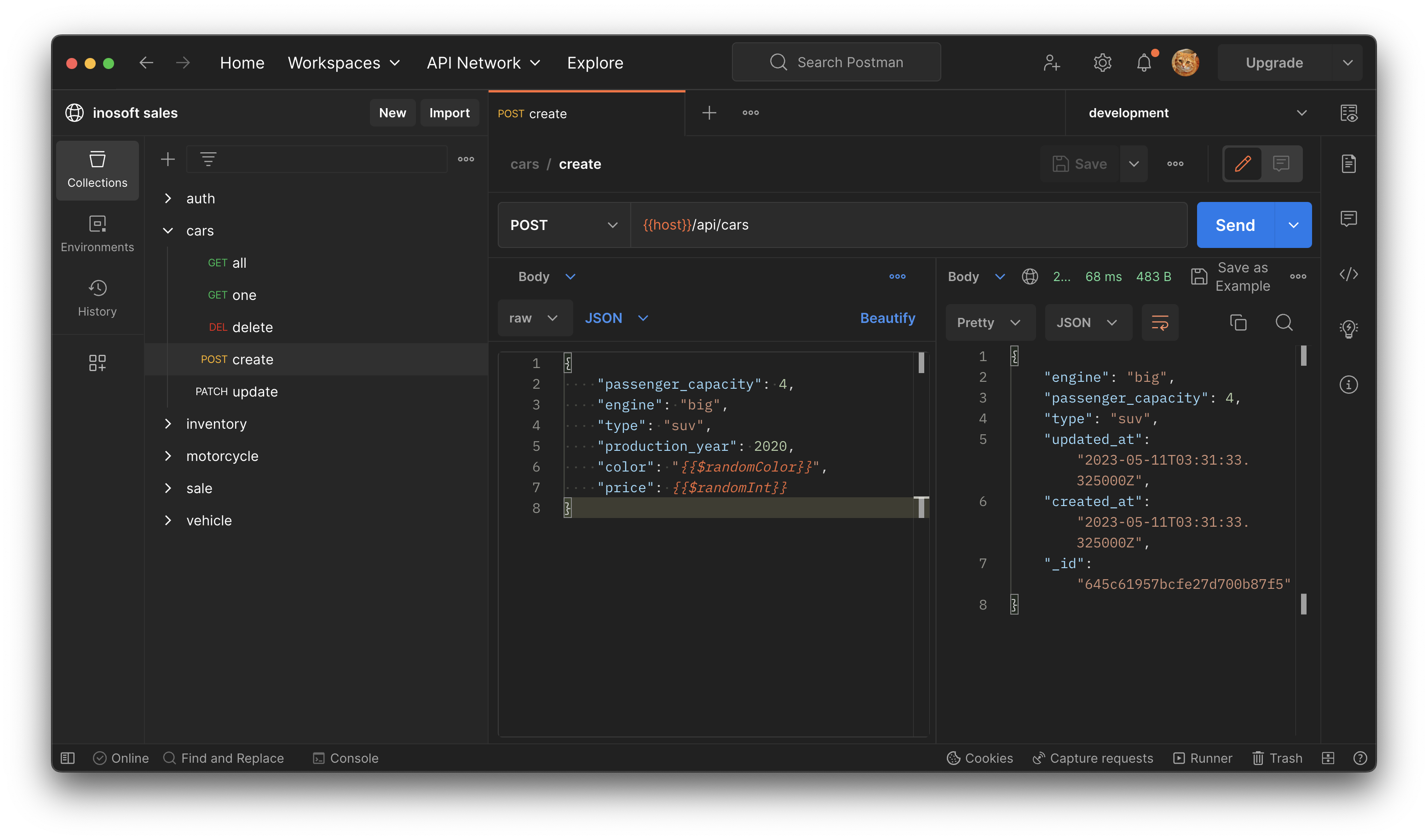This screenshot has height=840, width=1428.
Task: Open the response JSON format dropdown
Action: coord(1088,322)
